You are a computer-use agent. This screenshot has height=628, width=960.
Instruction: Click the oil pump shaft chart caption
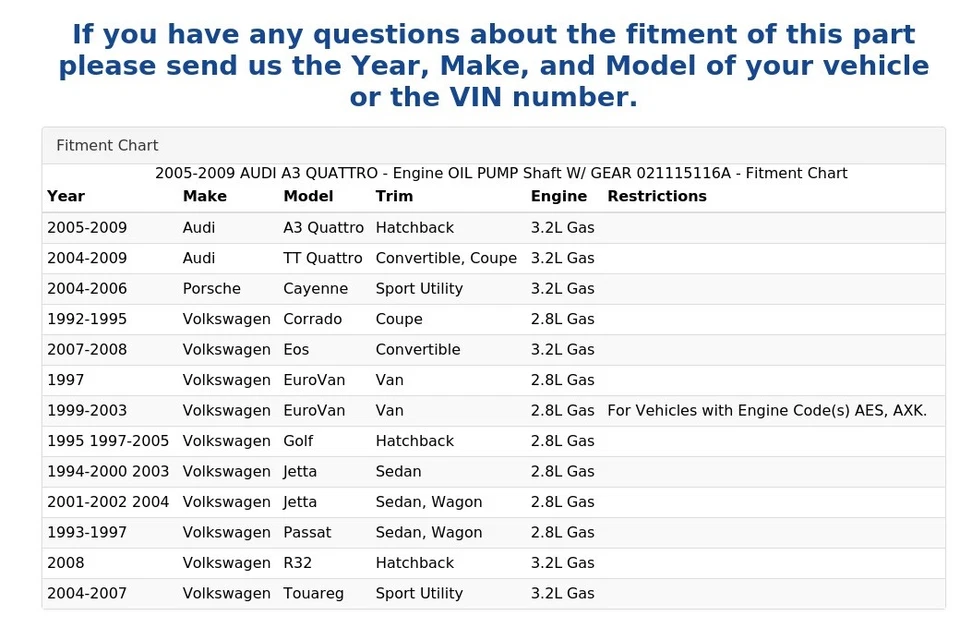click(500, 174)
